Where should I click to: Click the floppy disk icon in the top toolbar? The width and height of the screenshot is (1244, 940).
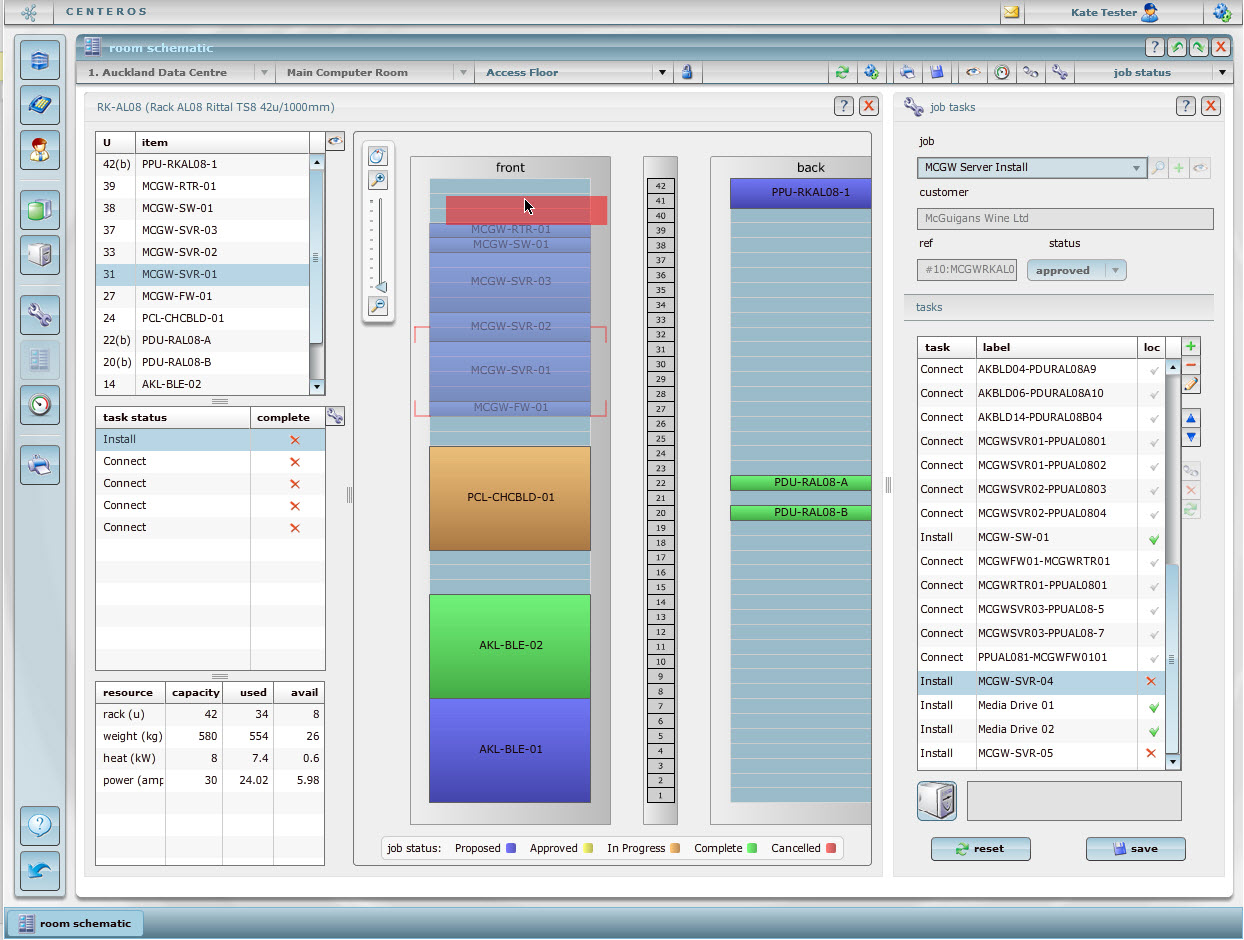(937, 72)
